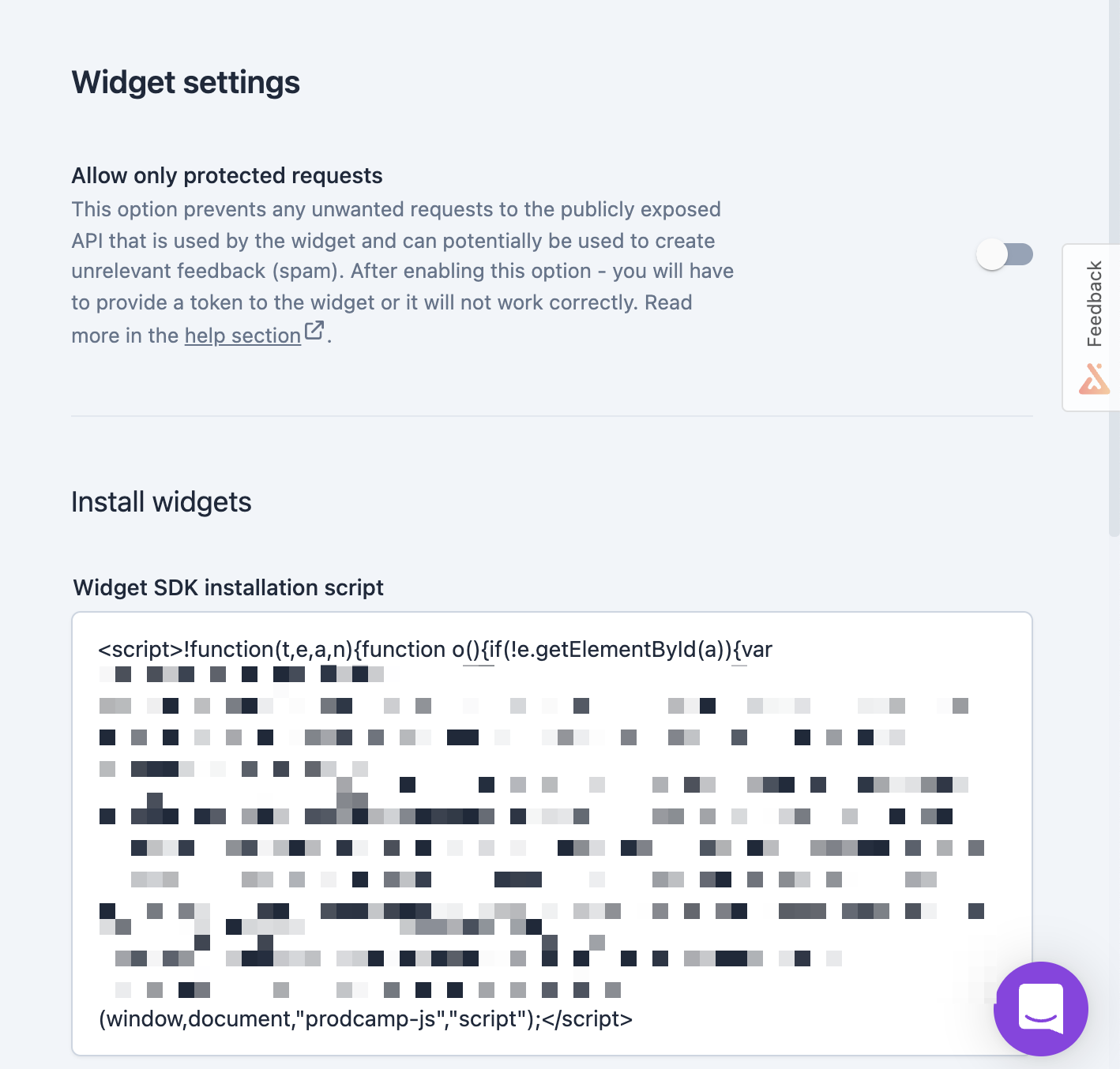Click the external link icon beside help section
Screen dimensions: 1120x1069
[x=314, y=331]
